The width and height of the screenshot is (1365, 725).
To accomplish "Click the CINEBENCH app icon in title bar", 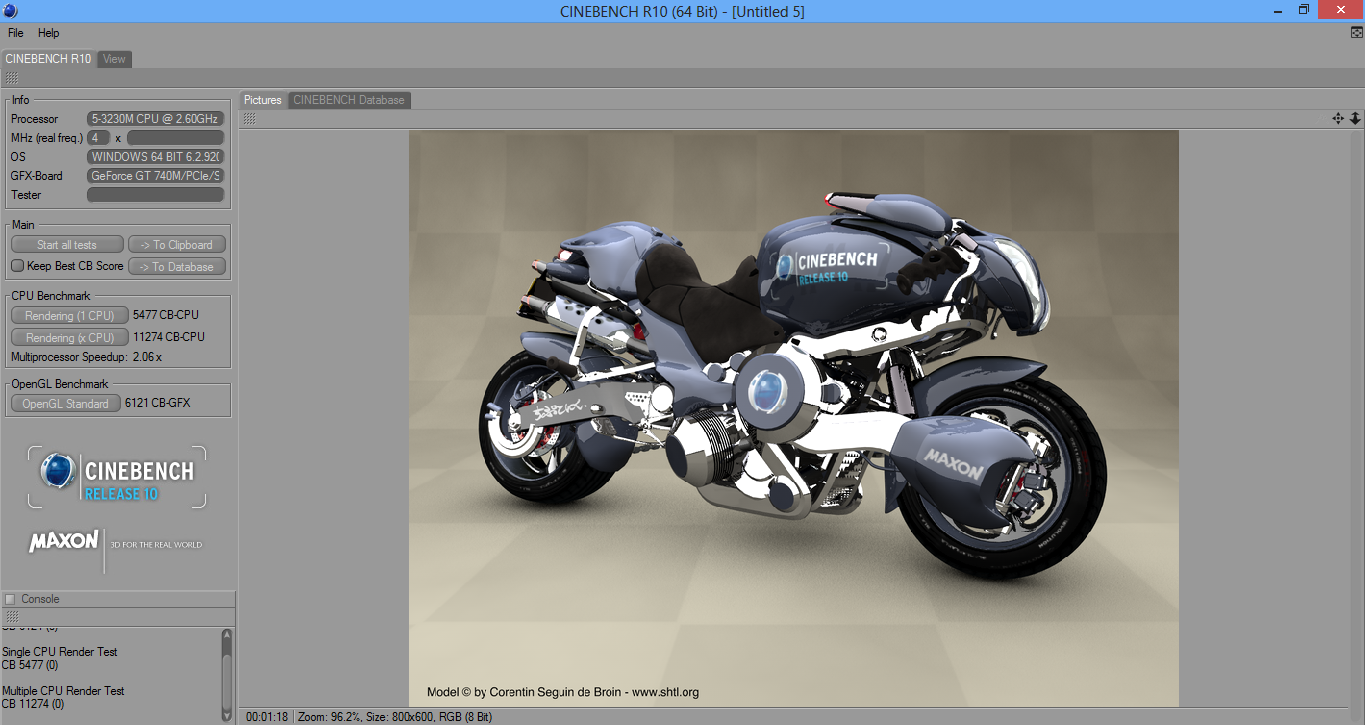I will pos(10,10).
